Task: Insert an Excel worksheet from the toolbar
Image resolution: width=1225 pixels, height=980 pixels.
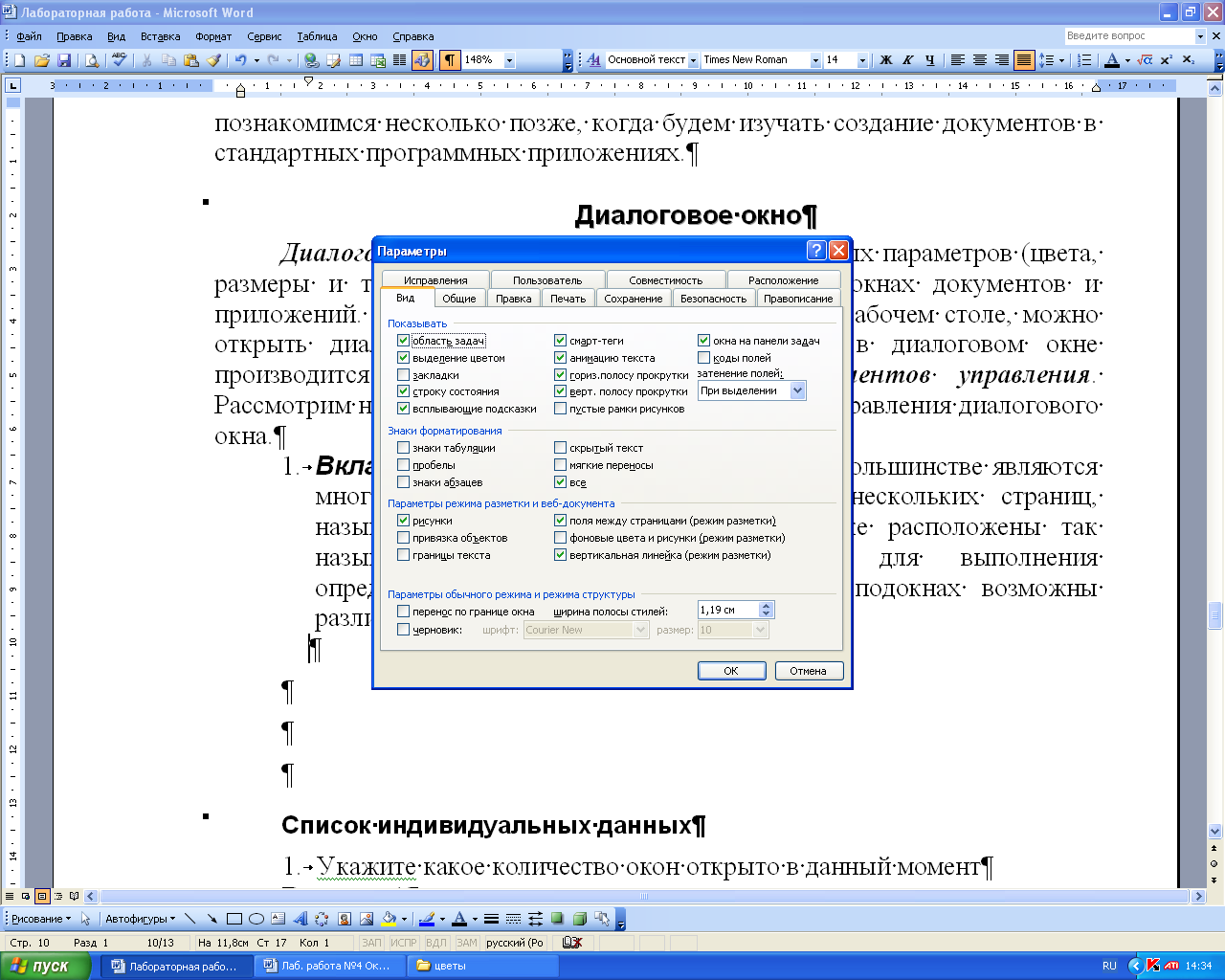Action: 378,60
